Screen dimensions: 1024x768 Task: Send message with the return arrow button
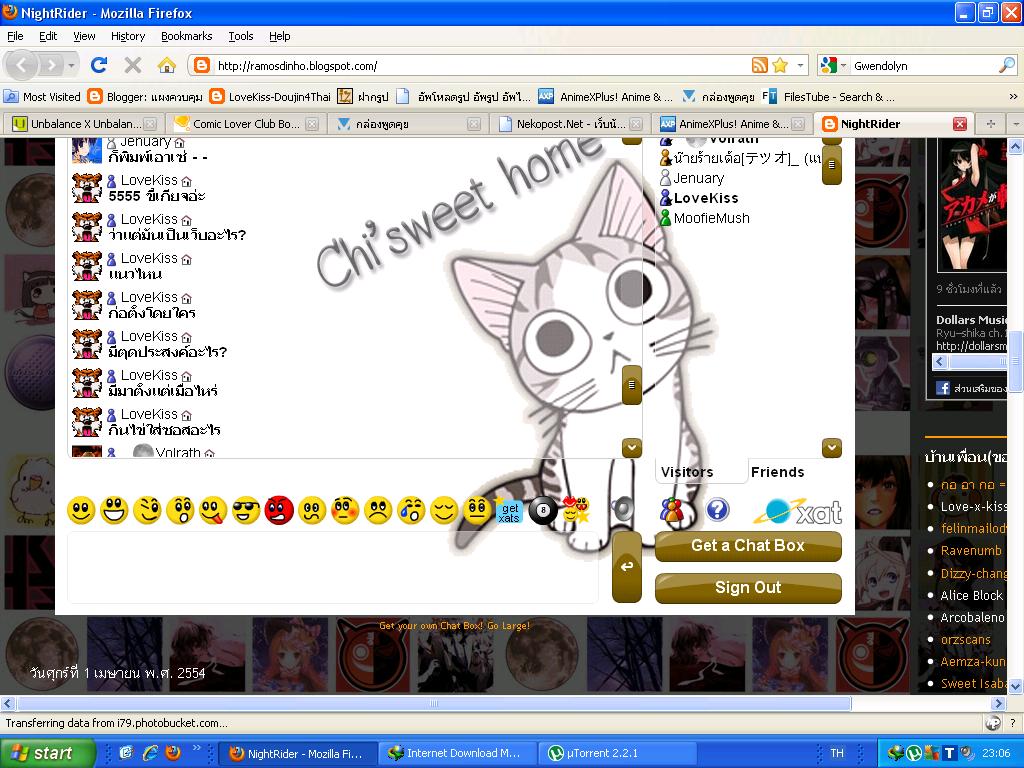click(x=627, y=566)
